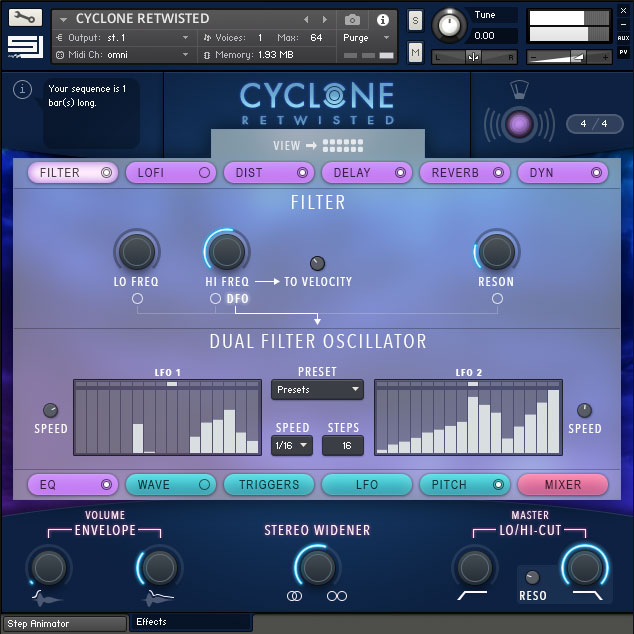
Task: Click the camera snapshot icon
Action: pos(352,19)
